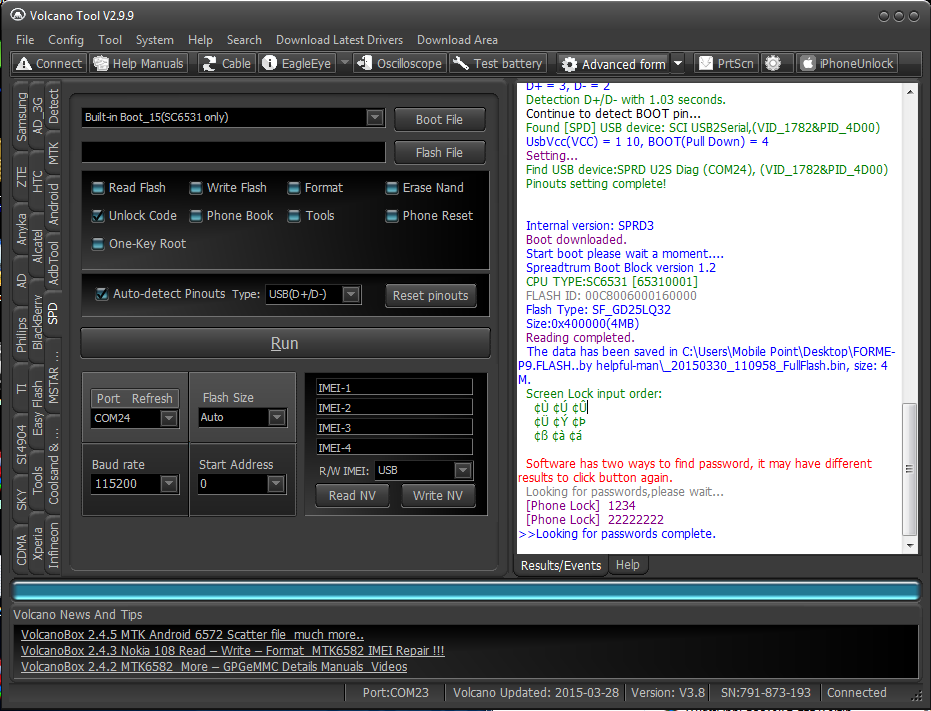931x711 pixels.
Task: Open the Config menu
Action: [65, 40]
